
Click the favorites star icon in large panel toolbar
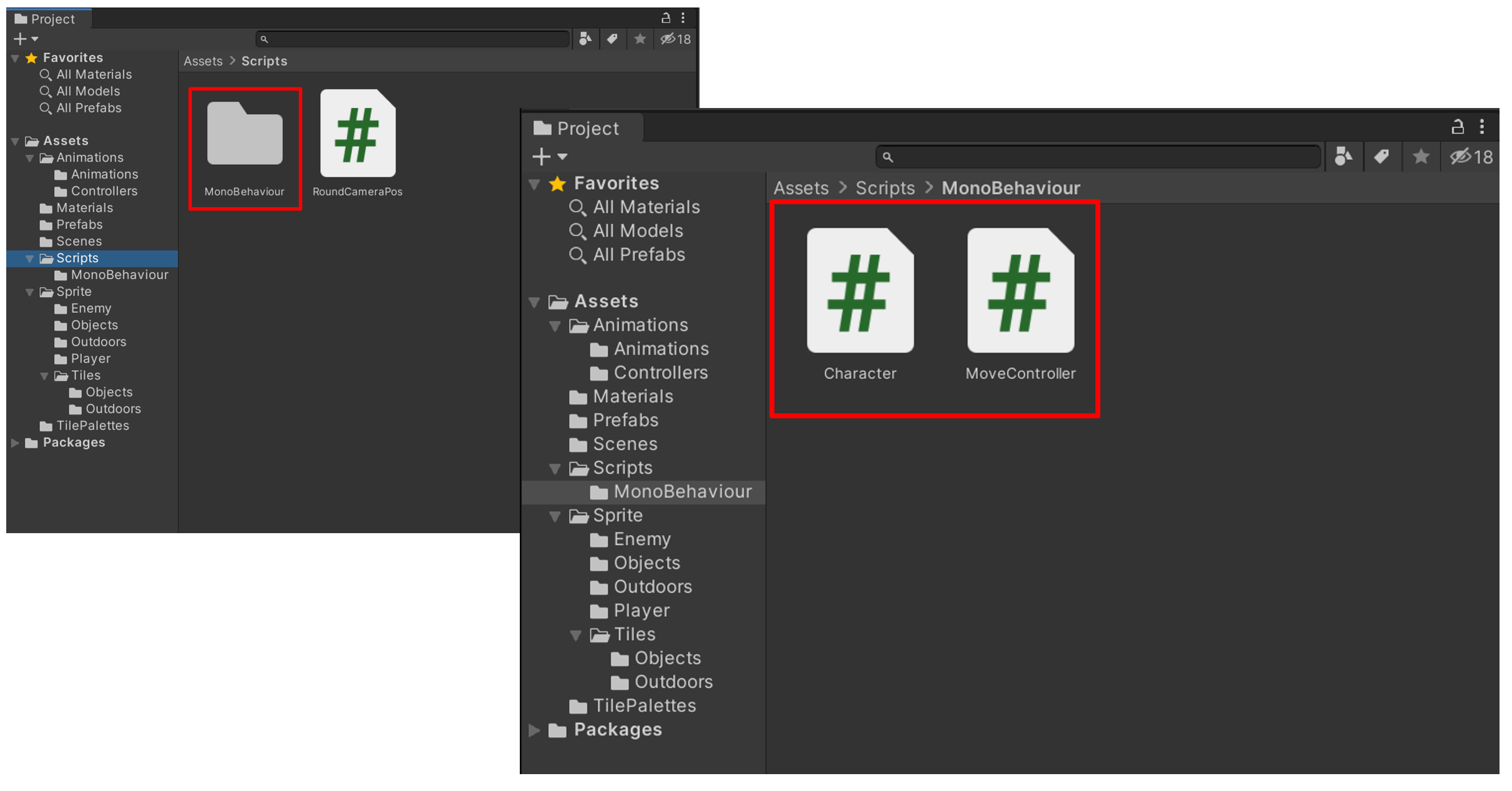click(1421, 156)
